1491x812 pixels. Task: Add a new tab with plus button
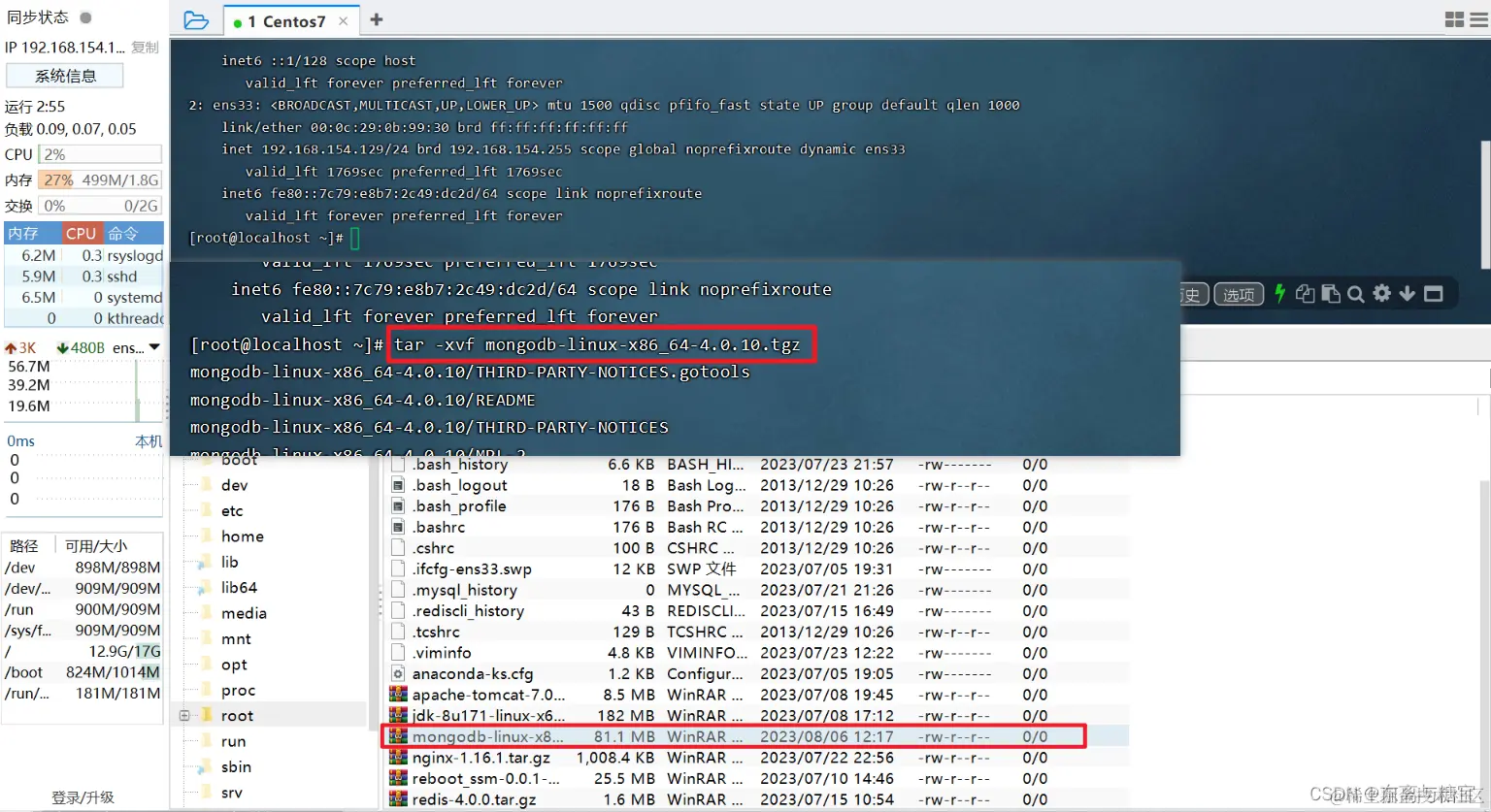coord(377,19)
